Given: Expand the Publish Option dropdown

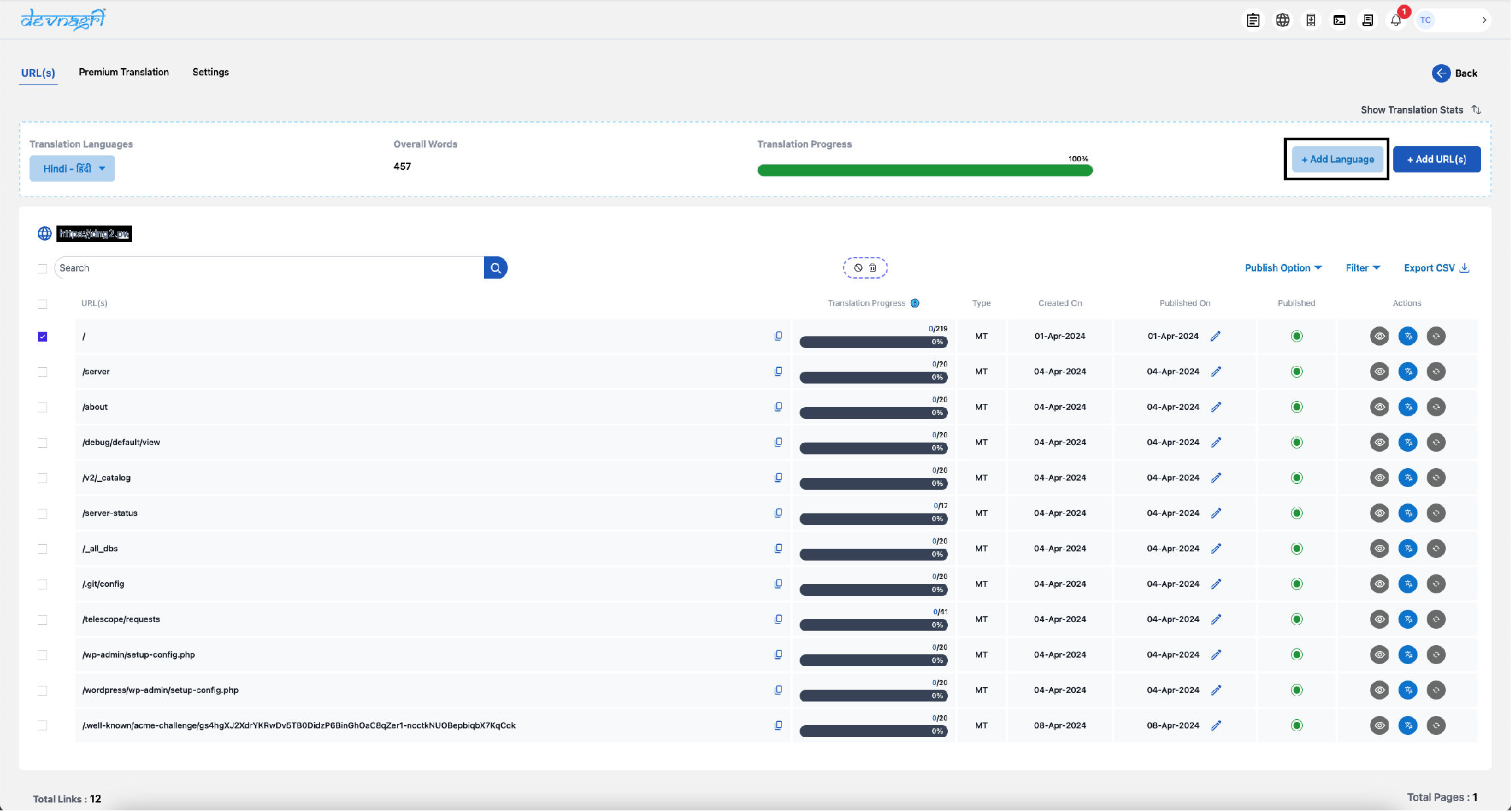Looking at the screenshot, I should click(x=1284, y=268).
